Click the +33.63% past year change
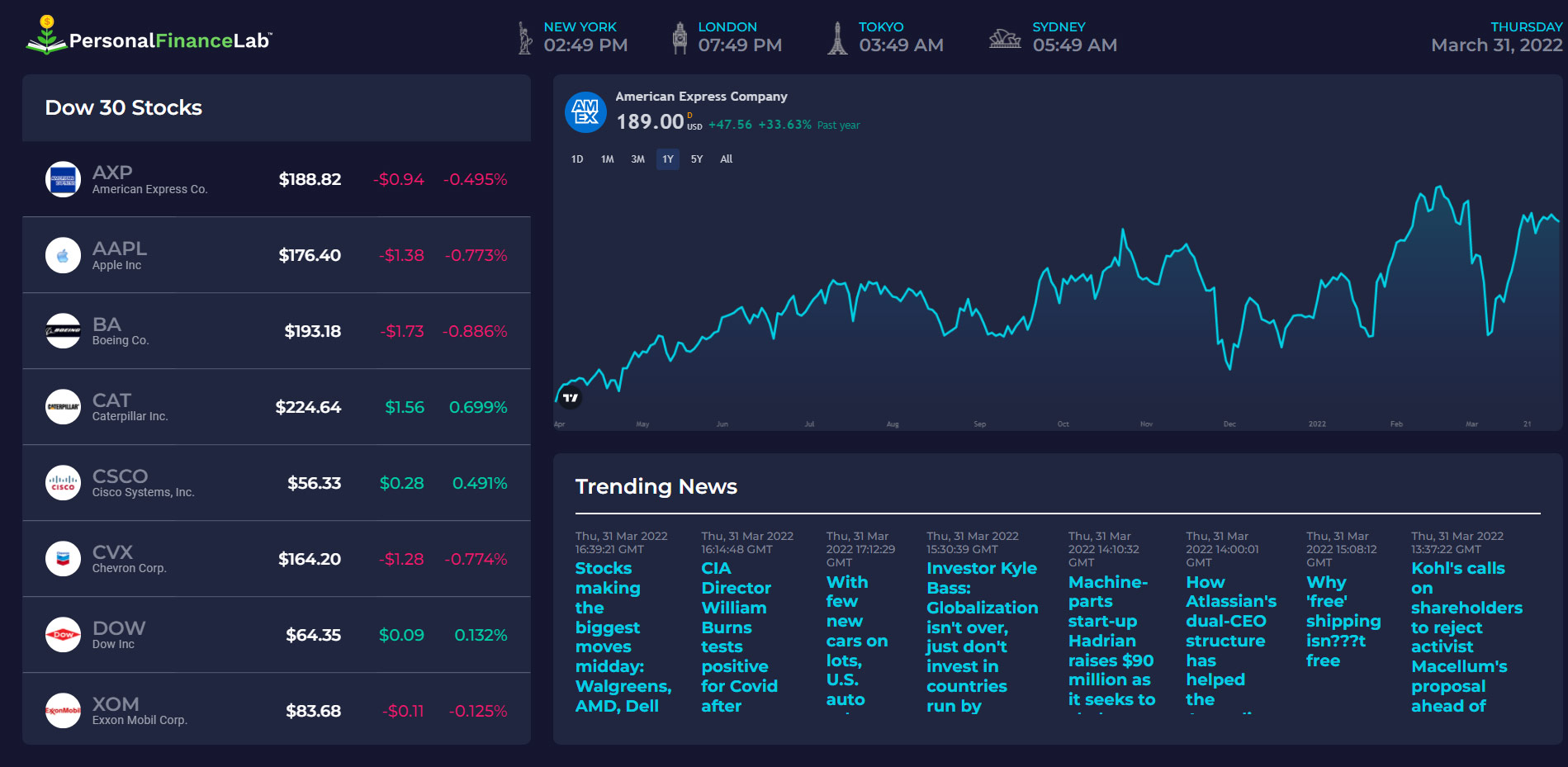The width and height of the screenshot is (1568, 767). (x=784, y=125)
